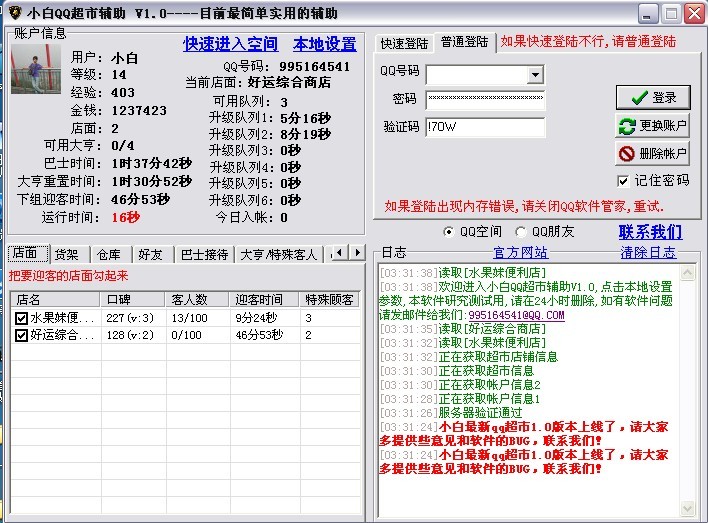Open the 官方网站 link

[521, 252]
